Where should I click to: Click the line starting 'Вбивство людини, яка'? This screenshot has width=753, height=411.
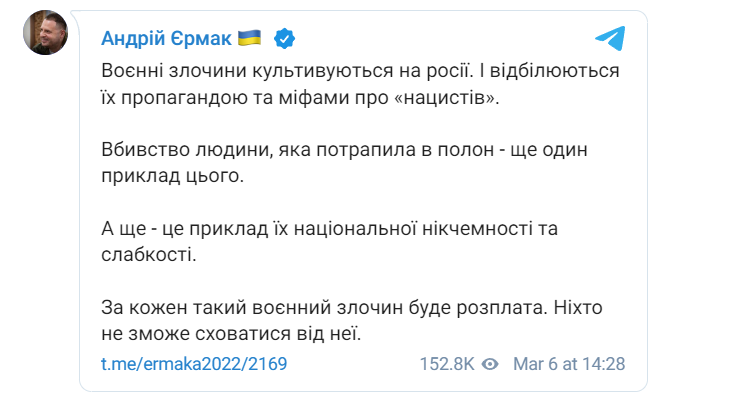(344, 150)
